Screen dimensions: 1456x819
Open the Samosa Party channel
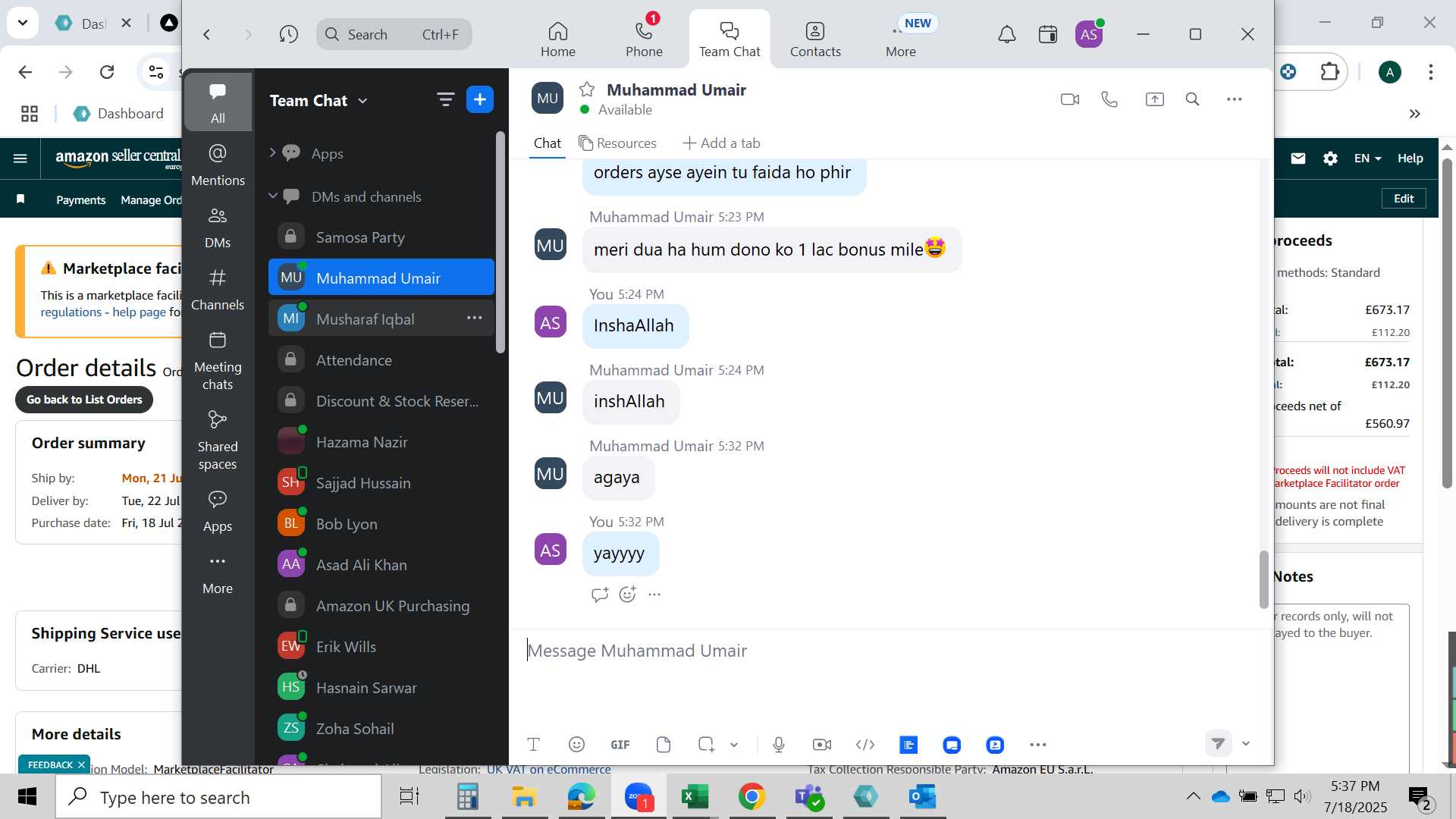point(381,237)
